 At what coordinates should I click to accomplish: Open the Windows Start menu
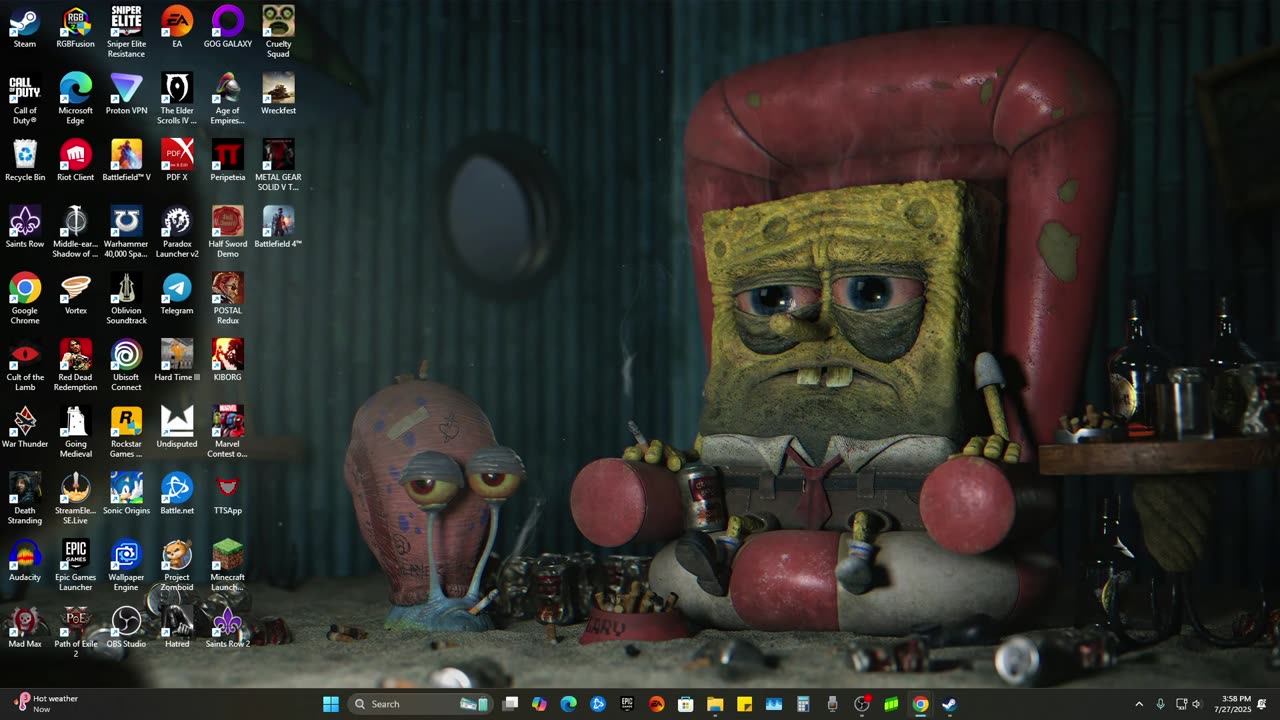tap(331, 704)
